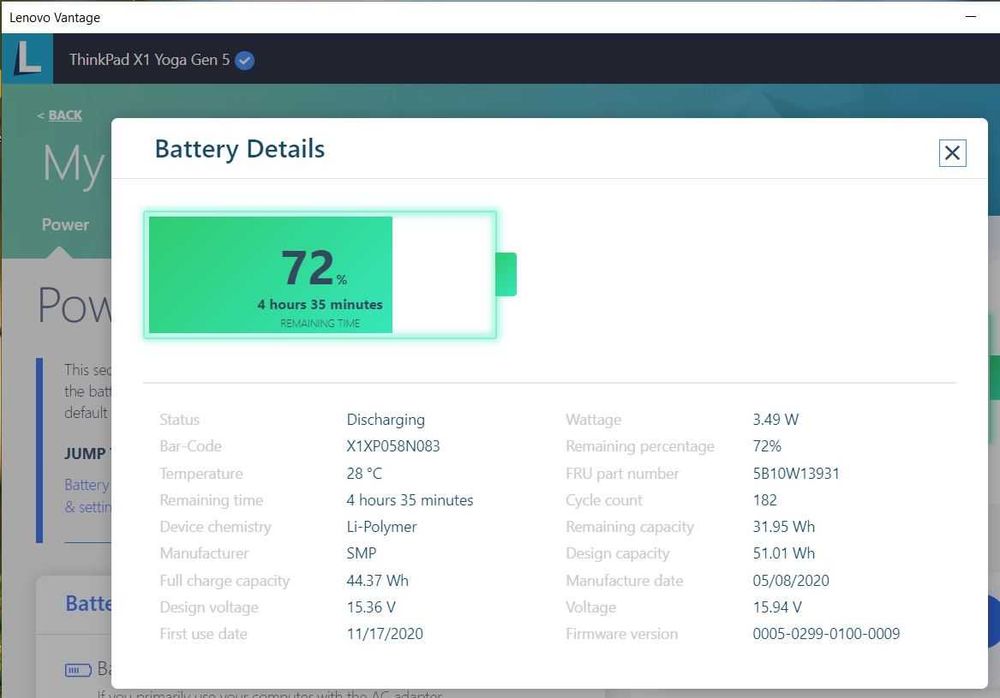Click the temperature value 28 °C
The image size is (1000, 698).
click(364, 473)
